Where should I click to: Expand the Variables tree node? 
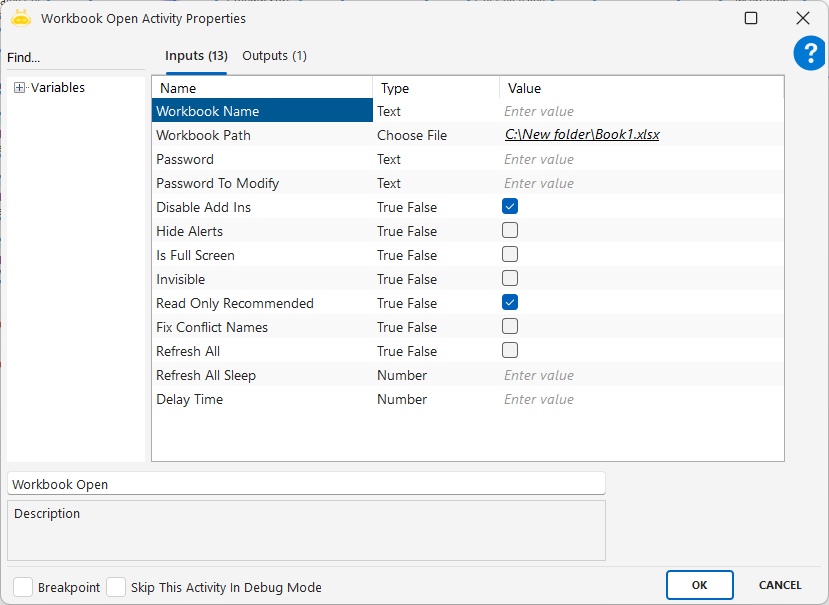click(20, 88)
